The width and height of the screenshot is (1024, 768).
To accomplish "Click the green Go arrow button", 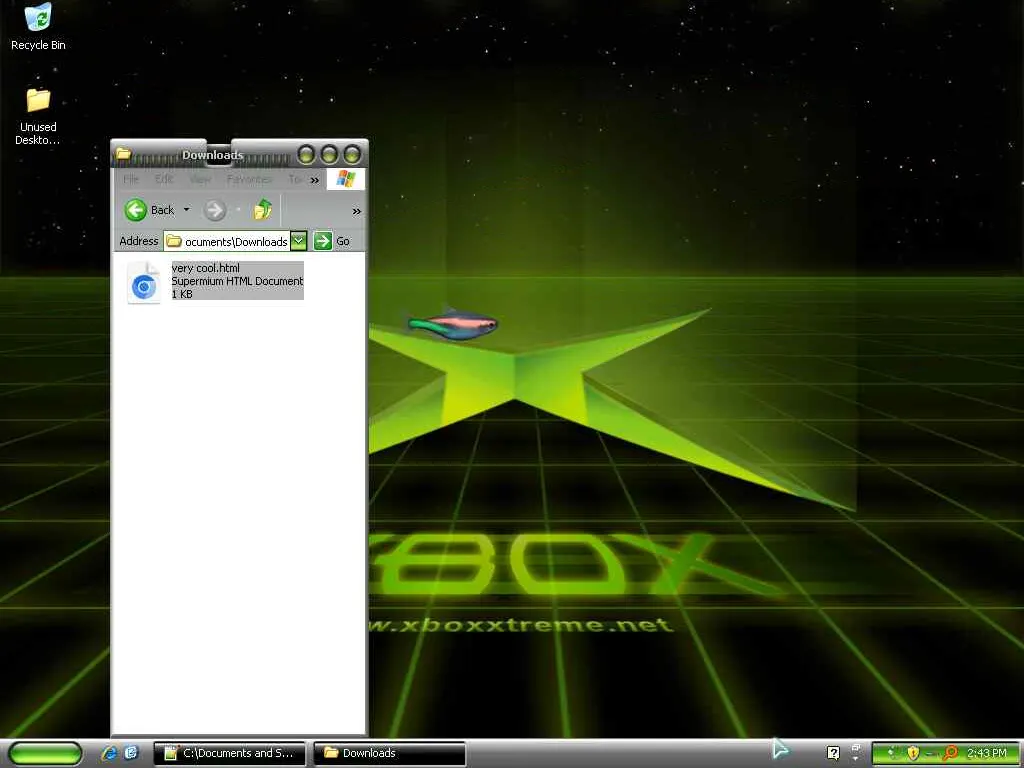I will click(x=323, y=241).
